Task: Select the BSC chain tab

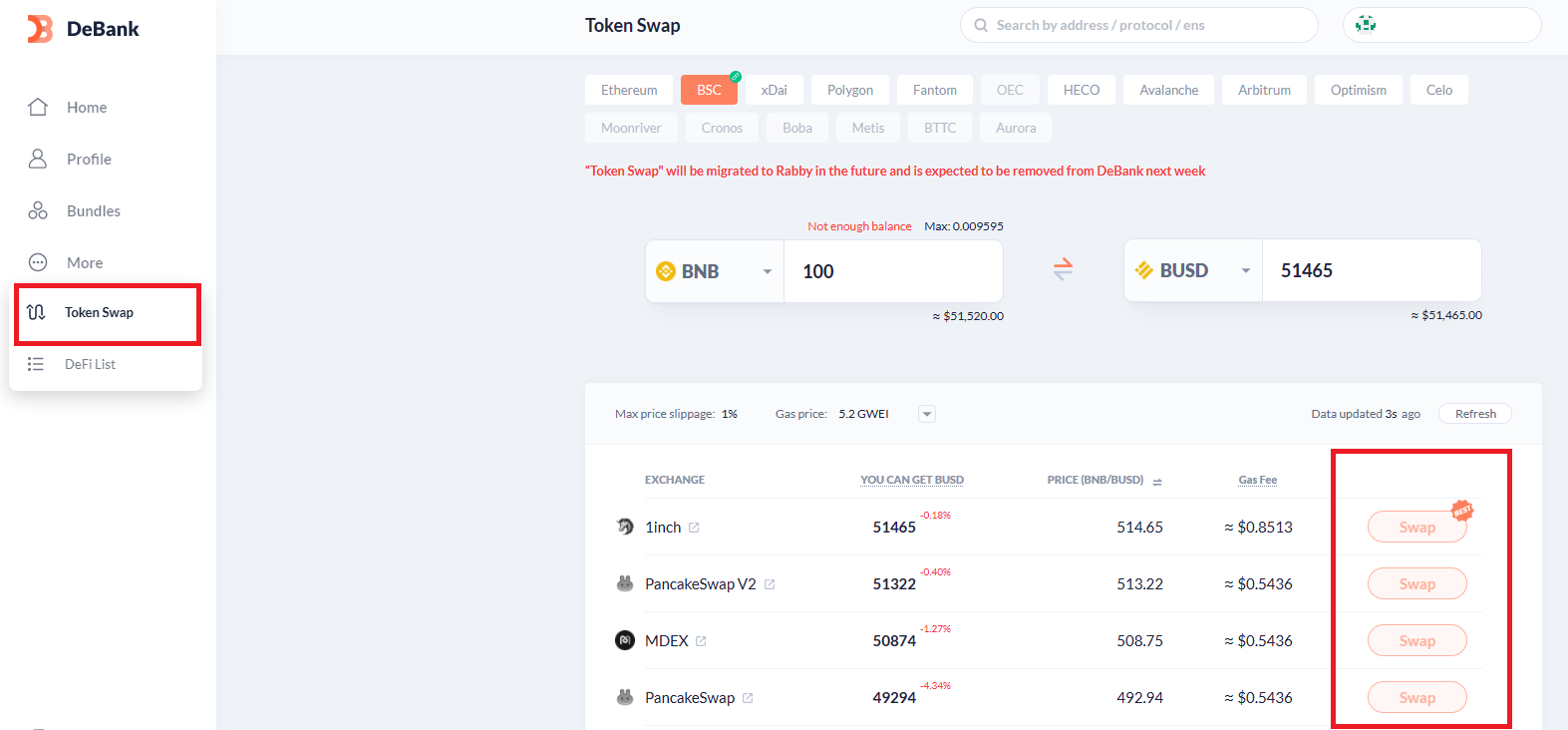Action: pos(709,90)
